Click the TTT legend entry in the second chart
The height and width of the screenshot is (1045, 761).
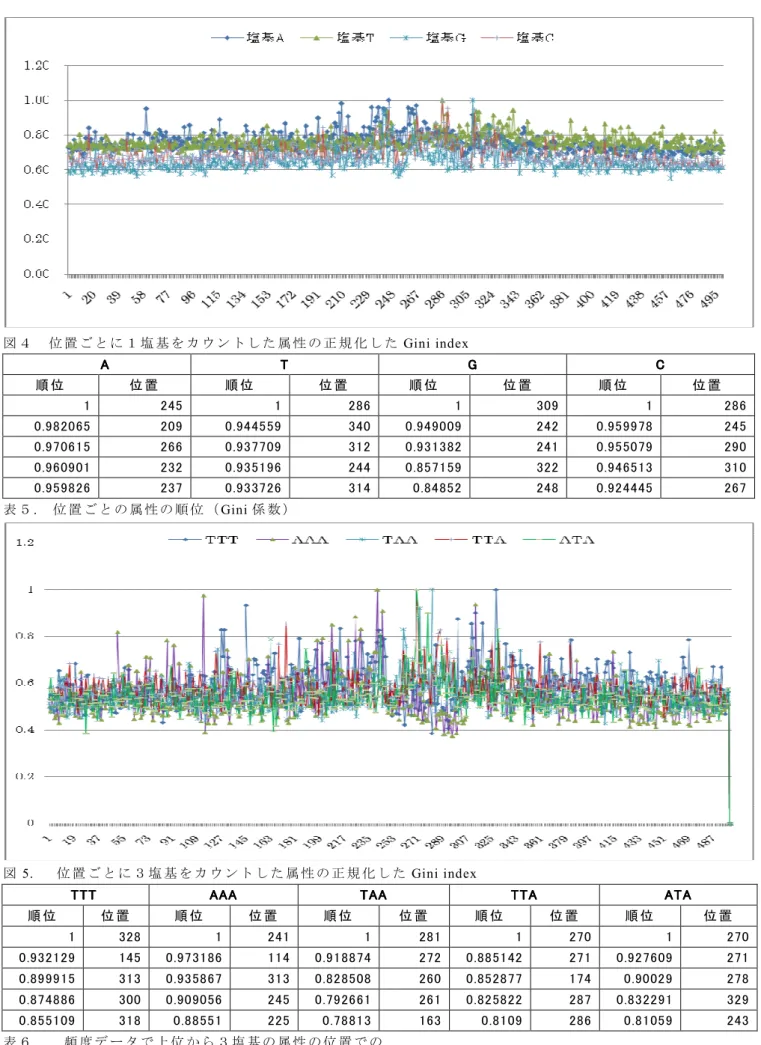pos(204,540)
